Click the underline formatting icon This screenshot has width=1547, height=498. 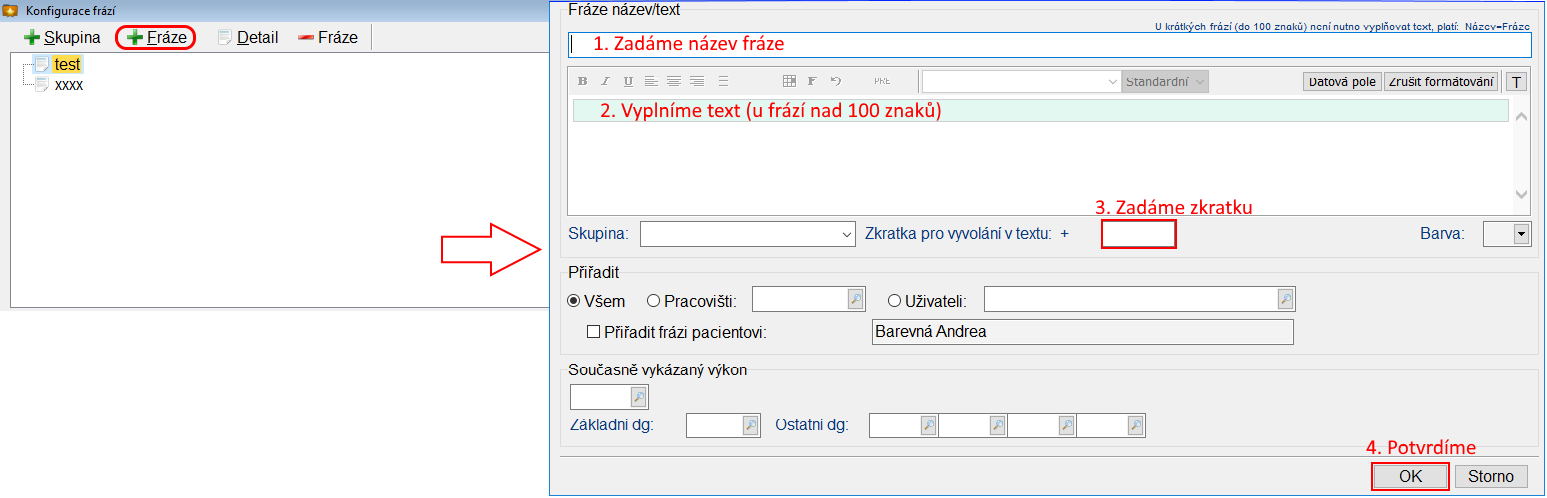click(x=628, y=82)
